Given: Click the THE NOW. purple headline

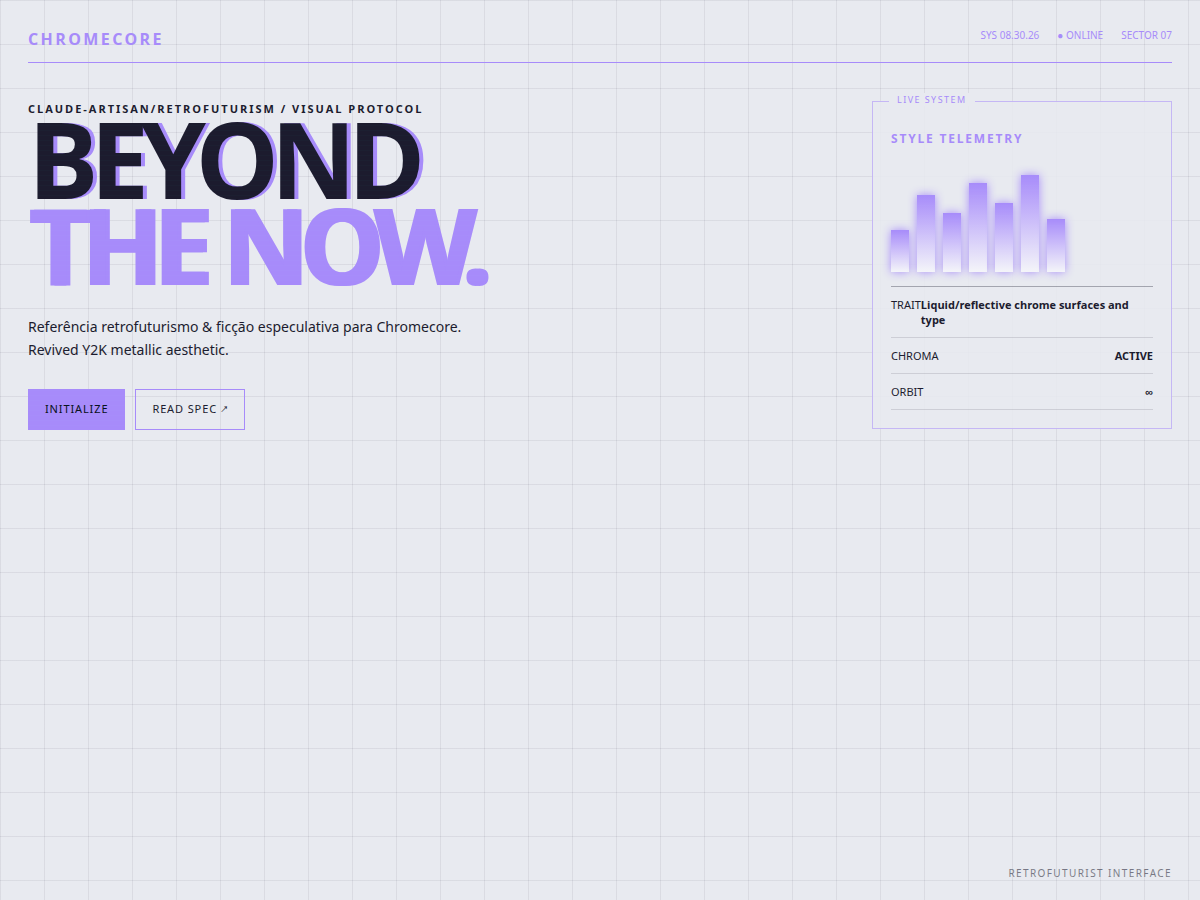Looking at the screenshot, I should tap(258, 247).
